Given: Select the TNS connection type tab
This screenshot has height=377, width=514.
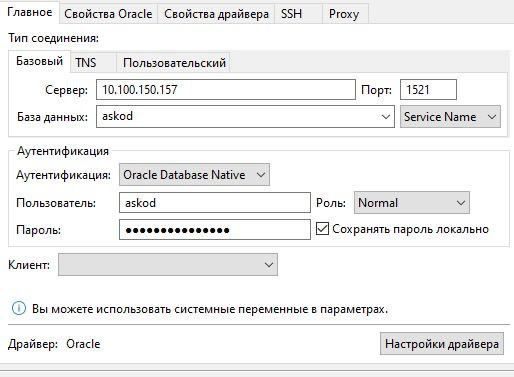Looking at the screenshot, I should (x=93, y=62).
